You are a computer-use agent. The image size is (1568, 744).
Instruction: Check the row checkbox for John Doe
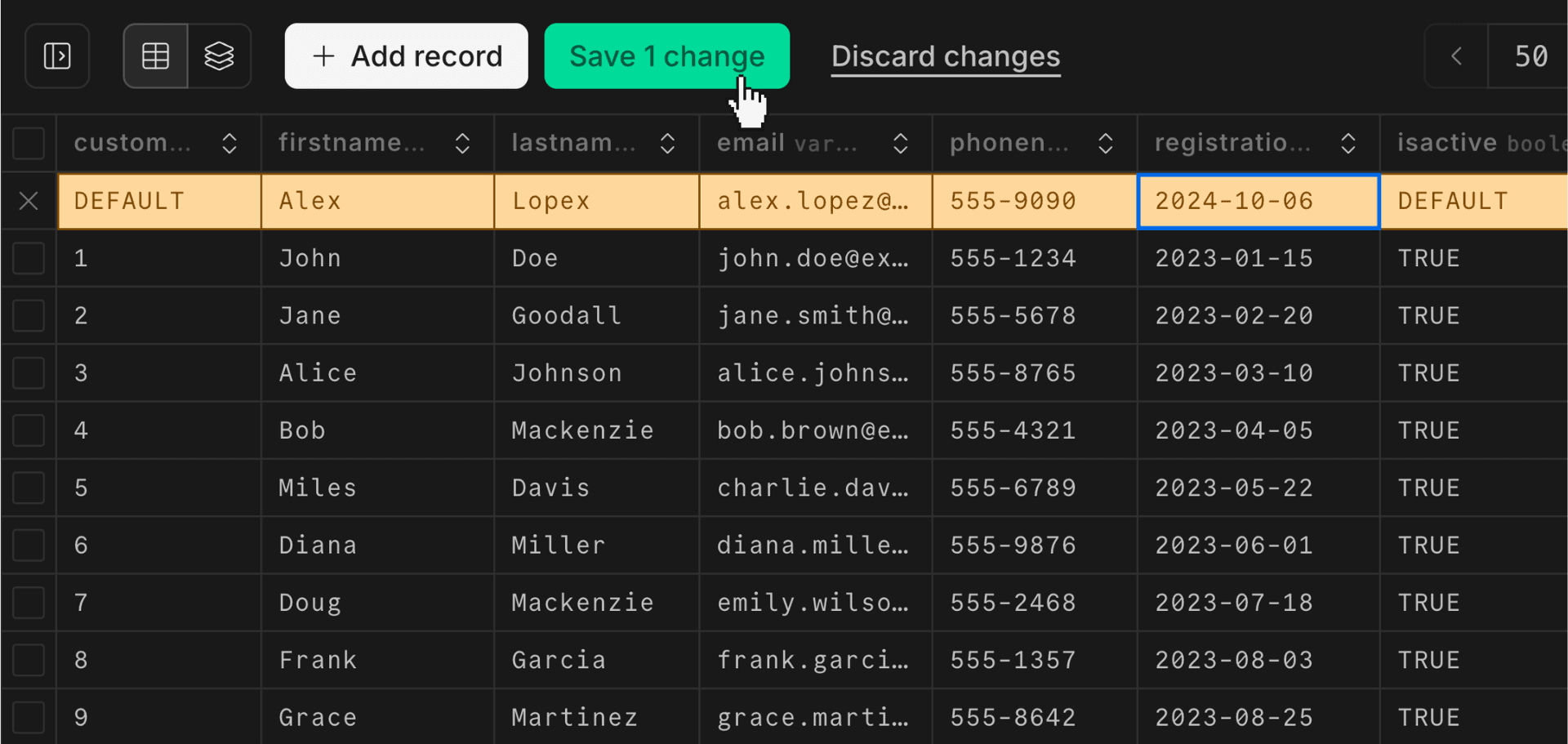[29, 258]
